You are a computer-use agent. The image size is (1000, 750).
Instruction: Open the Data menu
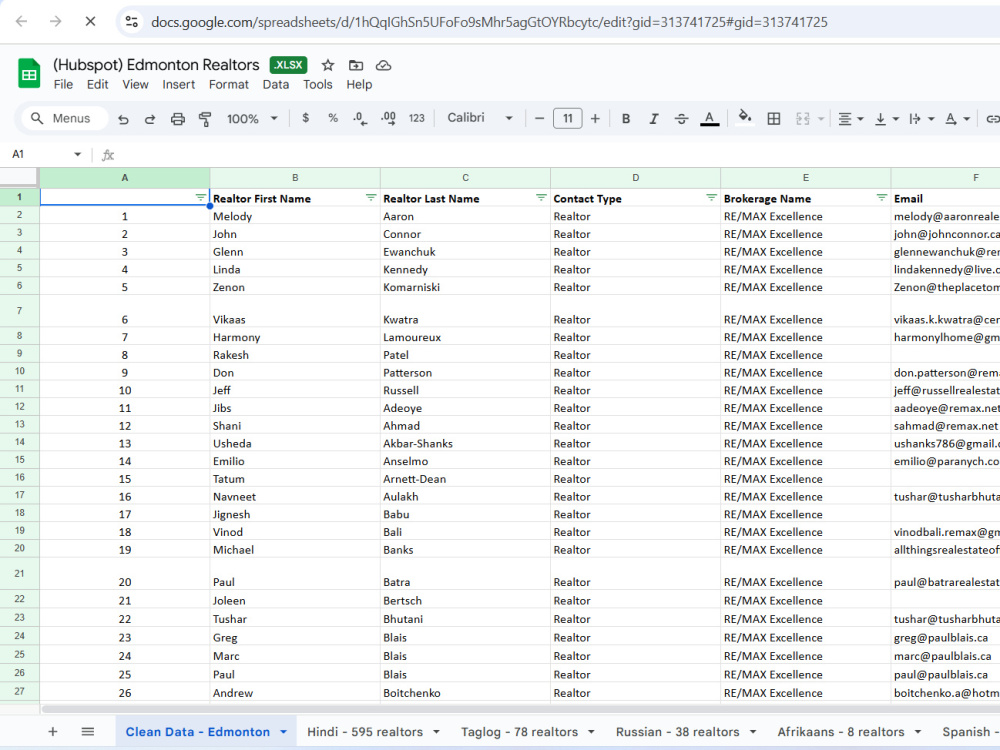tap(276, 84)
